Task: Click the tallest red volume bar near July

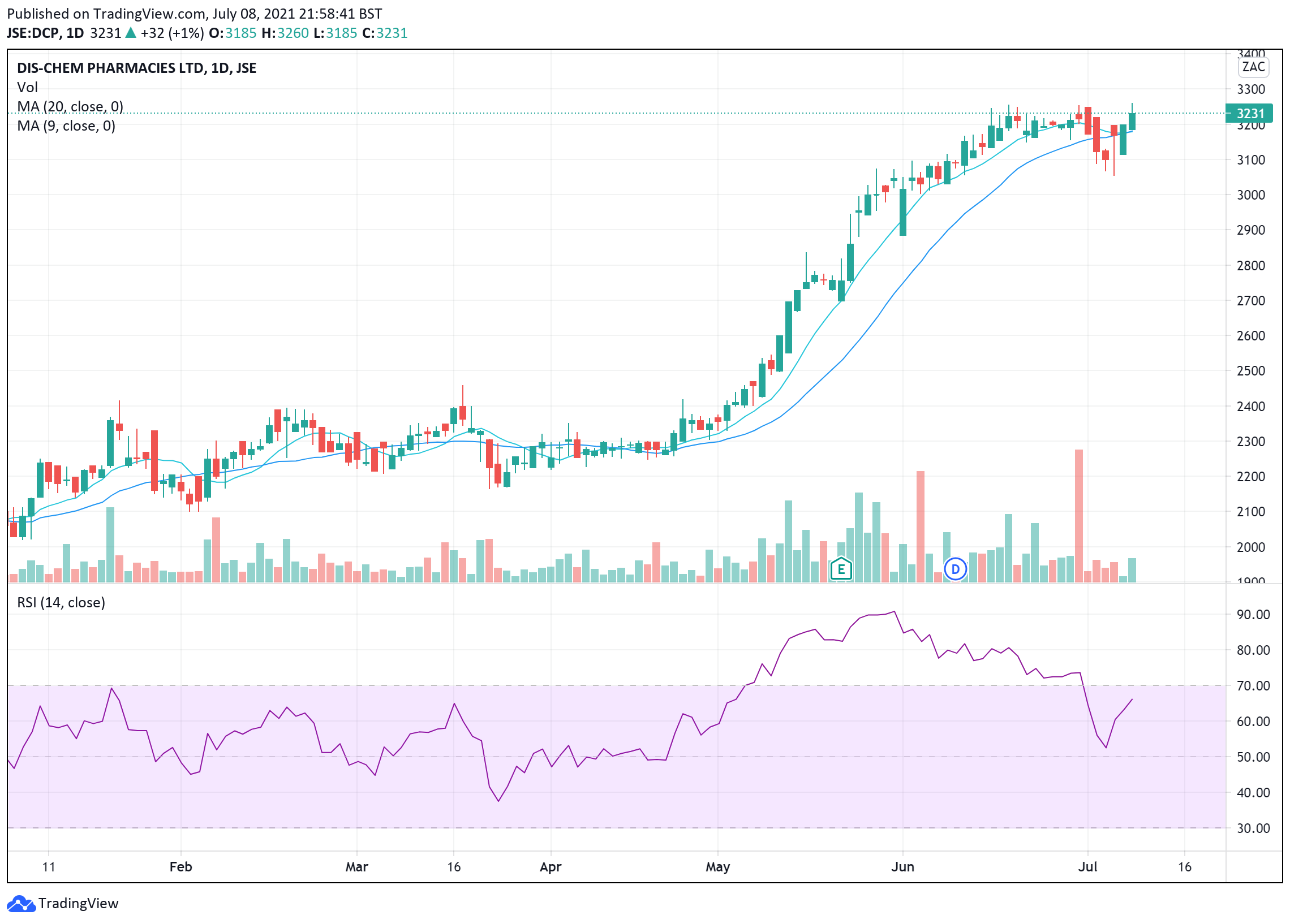Action: pyautogui.click(x=1078, y=516)
